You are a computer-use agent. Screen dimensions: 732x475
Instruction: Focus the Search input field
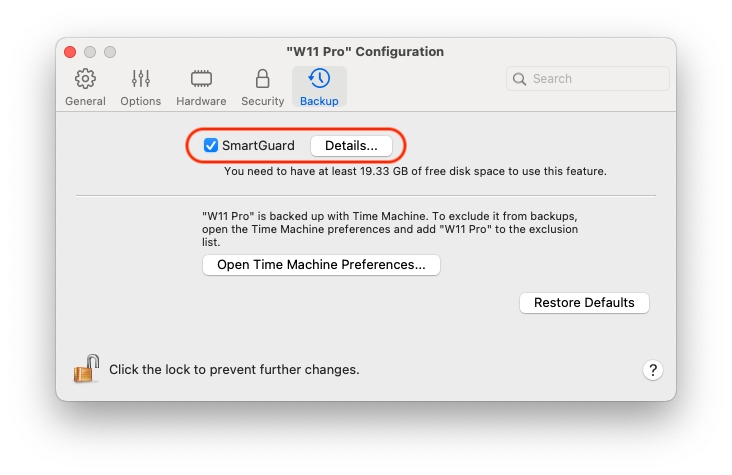595,79
